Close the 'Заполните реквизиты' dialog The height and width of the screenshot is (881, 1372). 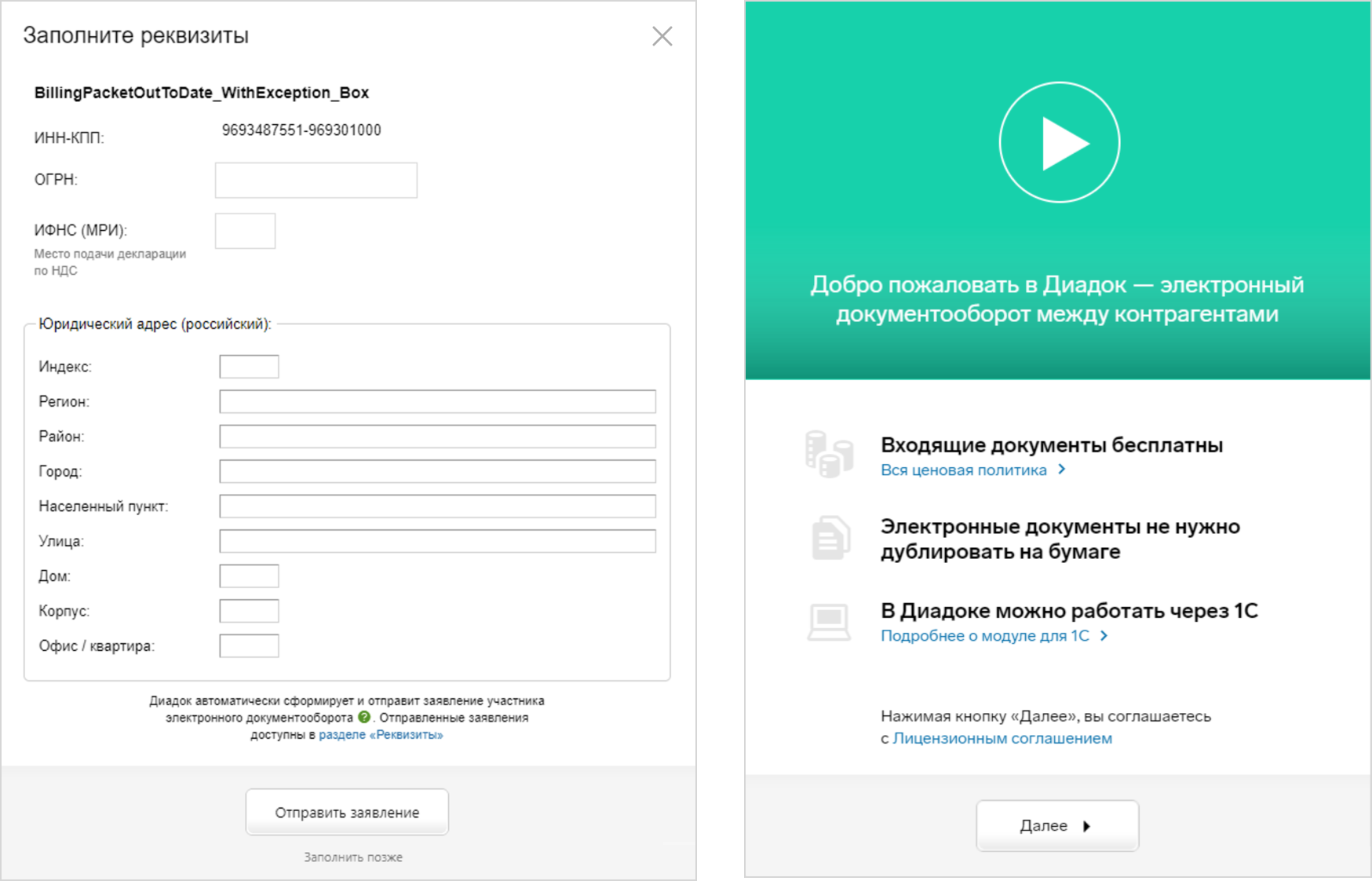662,36
